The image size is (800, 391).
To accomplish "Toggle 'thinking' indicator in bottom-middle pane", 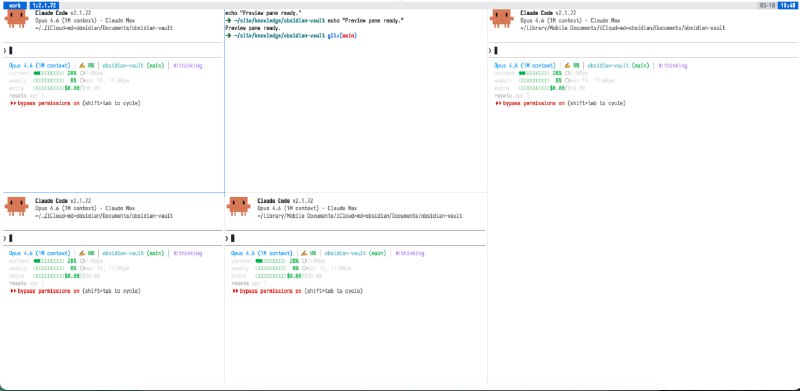I will (410, 253).
